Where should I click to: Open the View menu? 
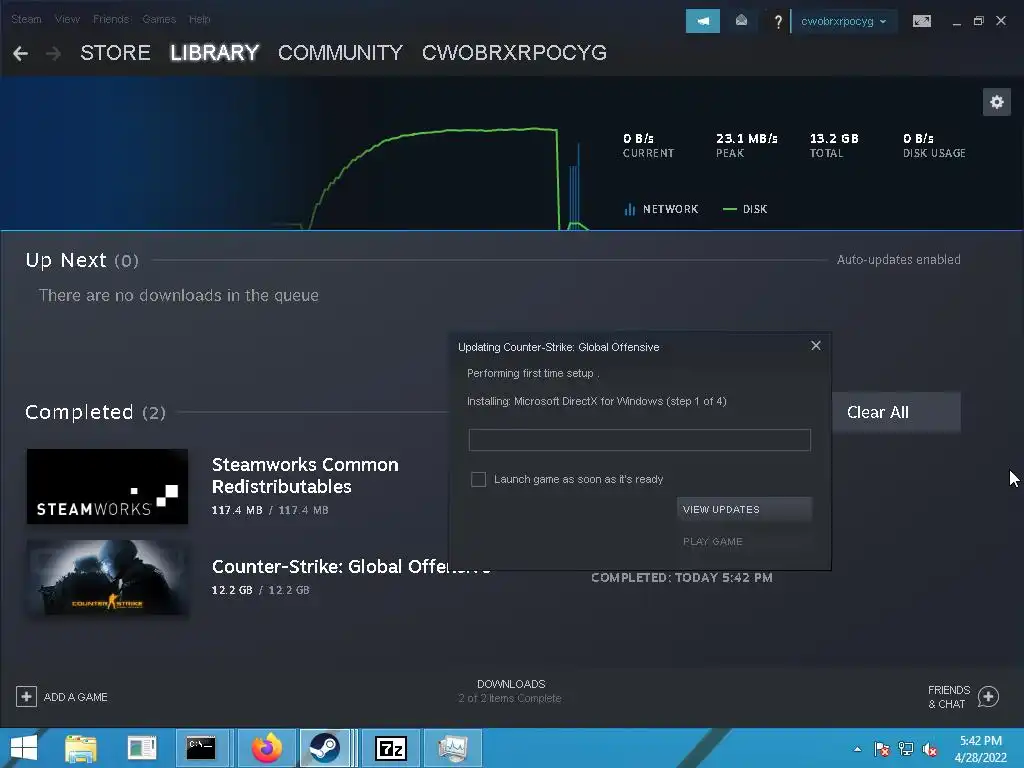pos(67,19)
